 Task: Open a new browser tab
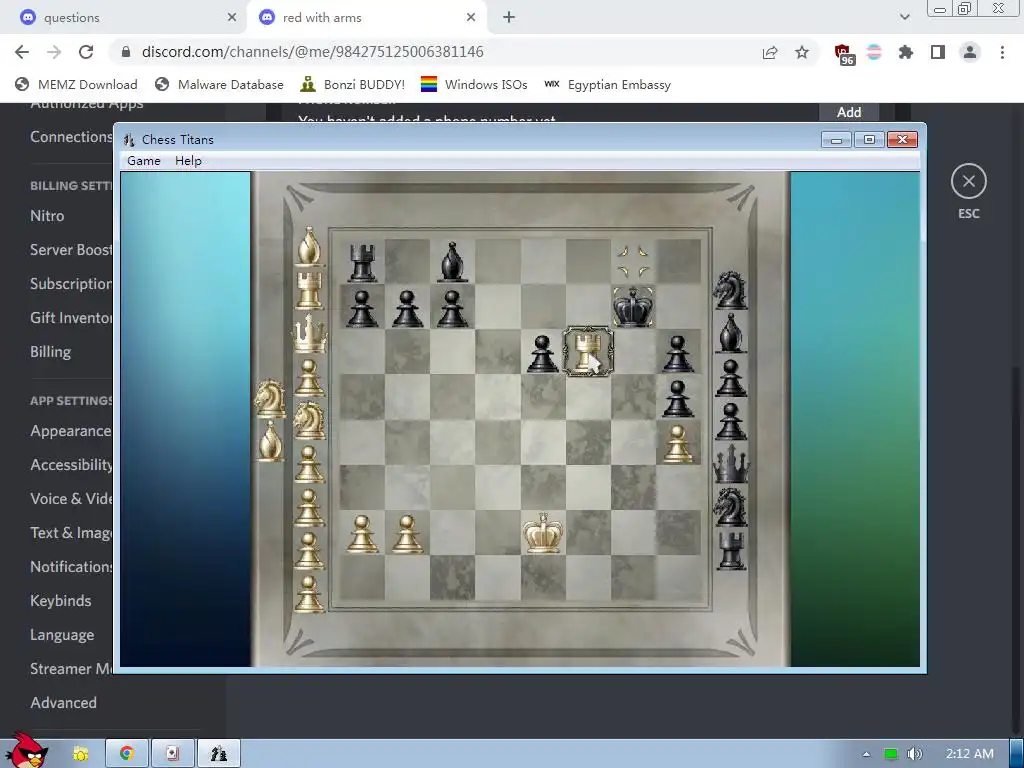point(509,18)
